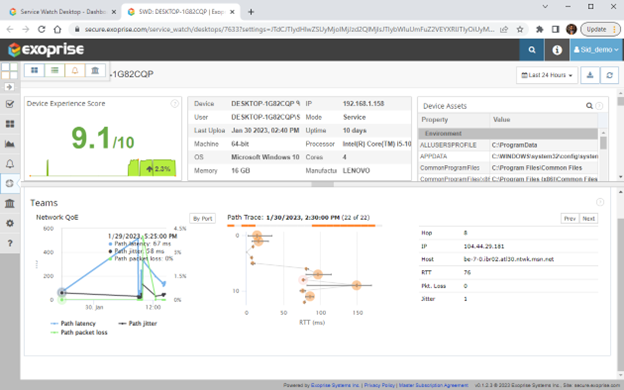Select the grid view icon in toolbar
Image resolution: width=624 pixels, height=390 pixels.
35,70
